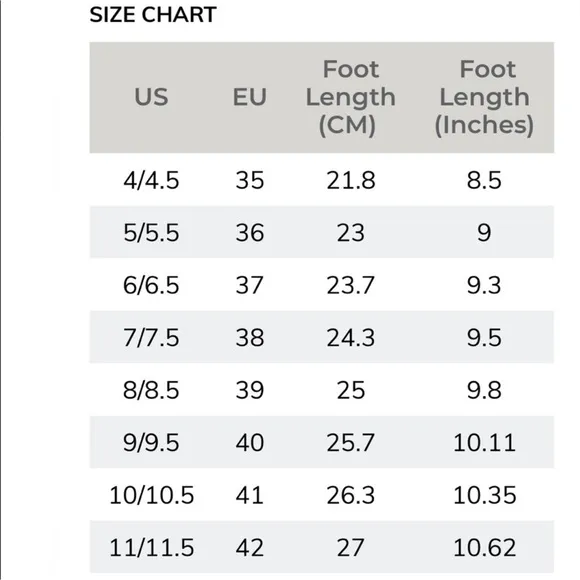Click the SIZE CHART heading
Viewport: 580px width, 580px height.
(153, 15)
